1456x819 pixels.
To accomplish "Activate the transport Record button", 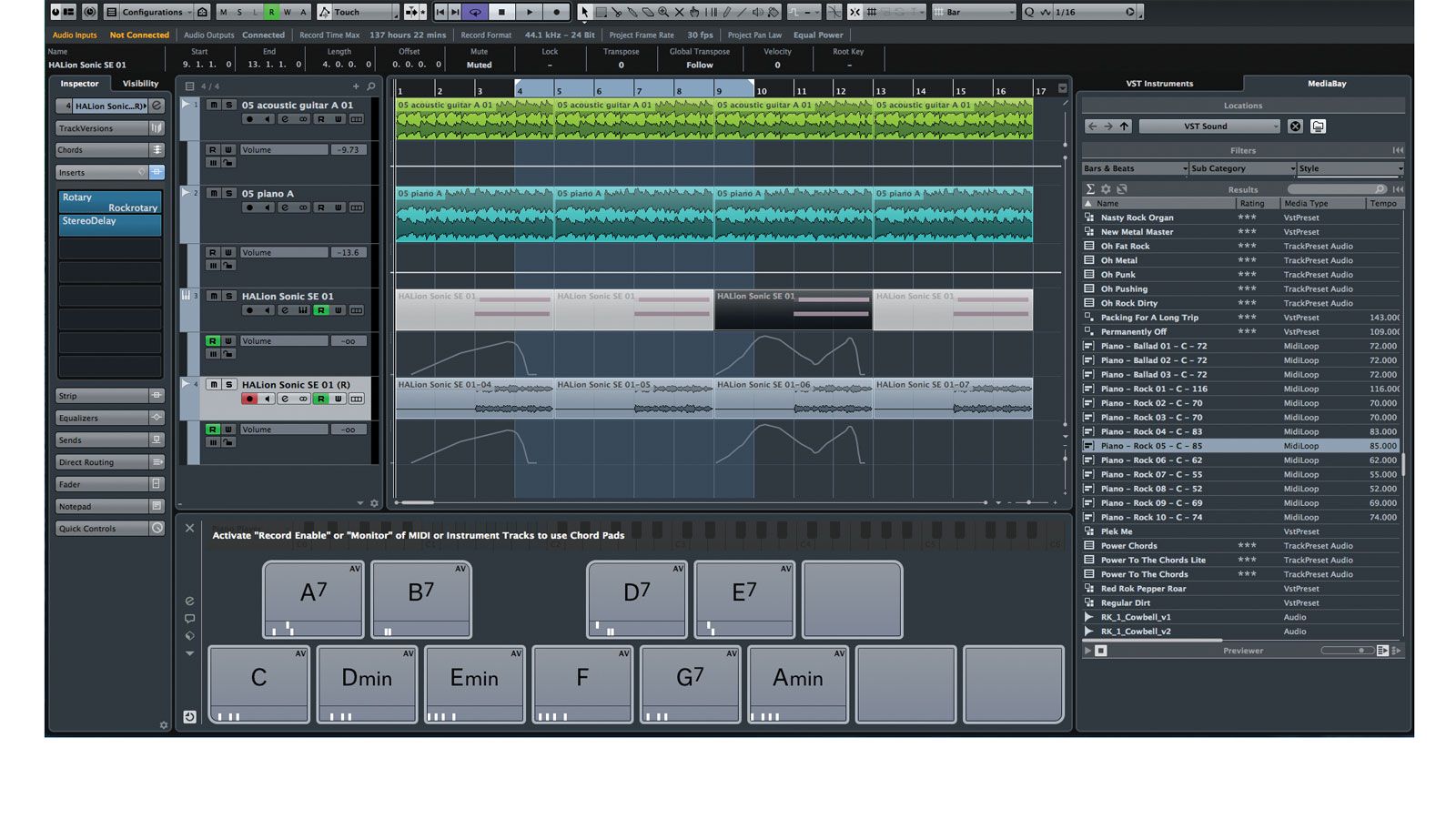I will [x=557, y=12].
